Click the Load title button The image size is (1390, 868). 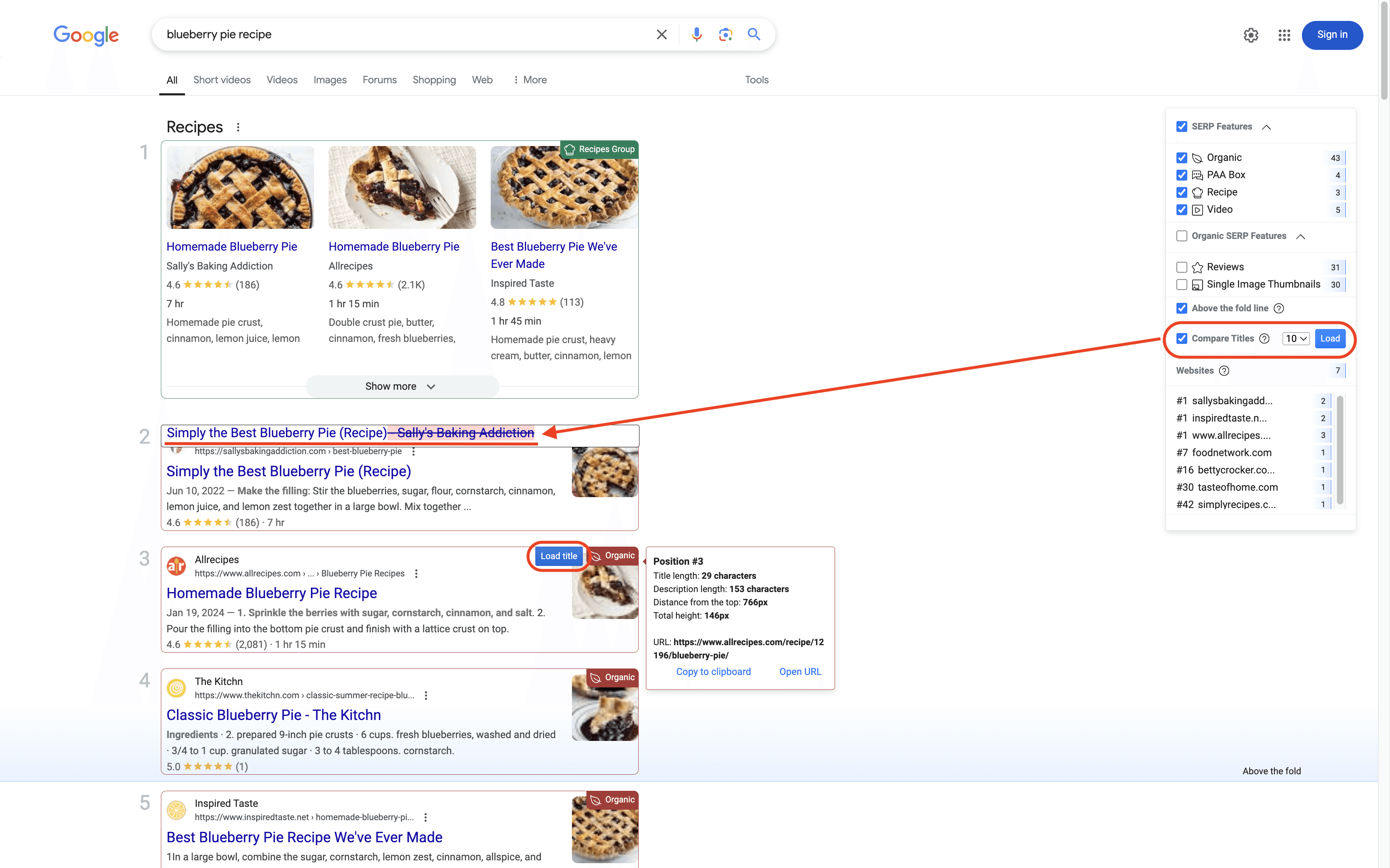pos(558,556)
